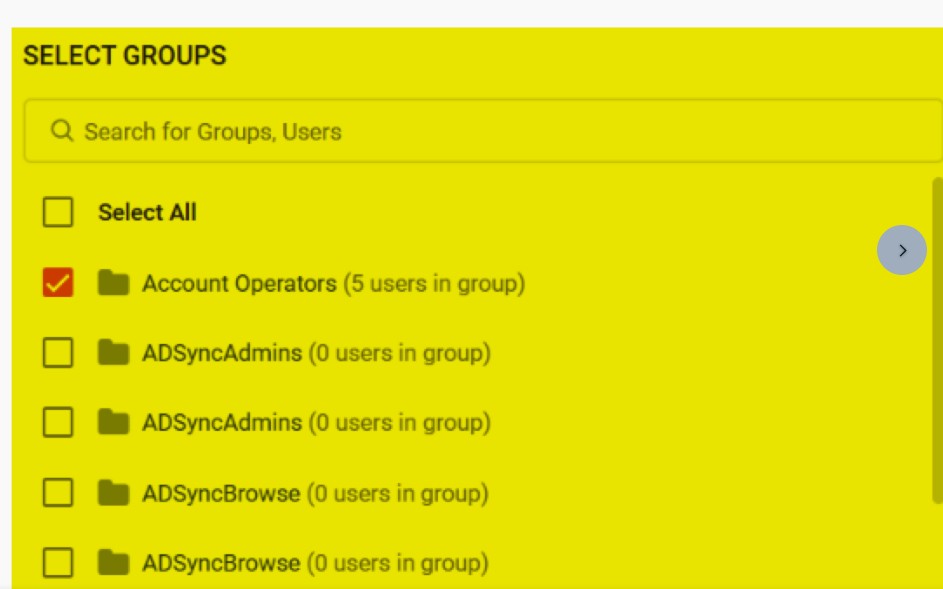Tick the first ADSyncAdmins checkbox
The width and height of the screenshot is (943, 589).
[x=58, y=353]
